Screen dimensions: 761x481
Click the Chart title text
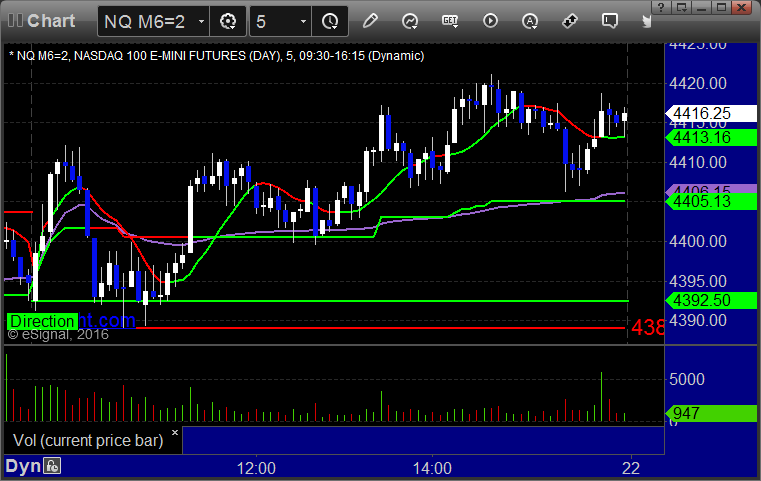[x=51, y=21]
